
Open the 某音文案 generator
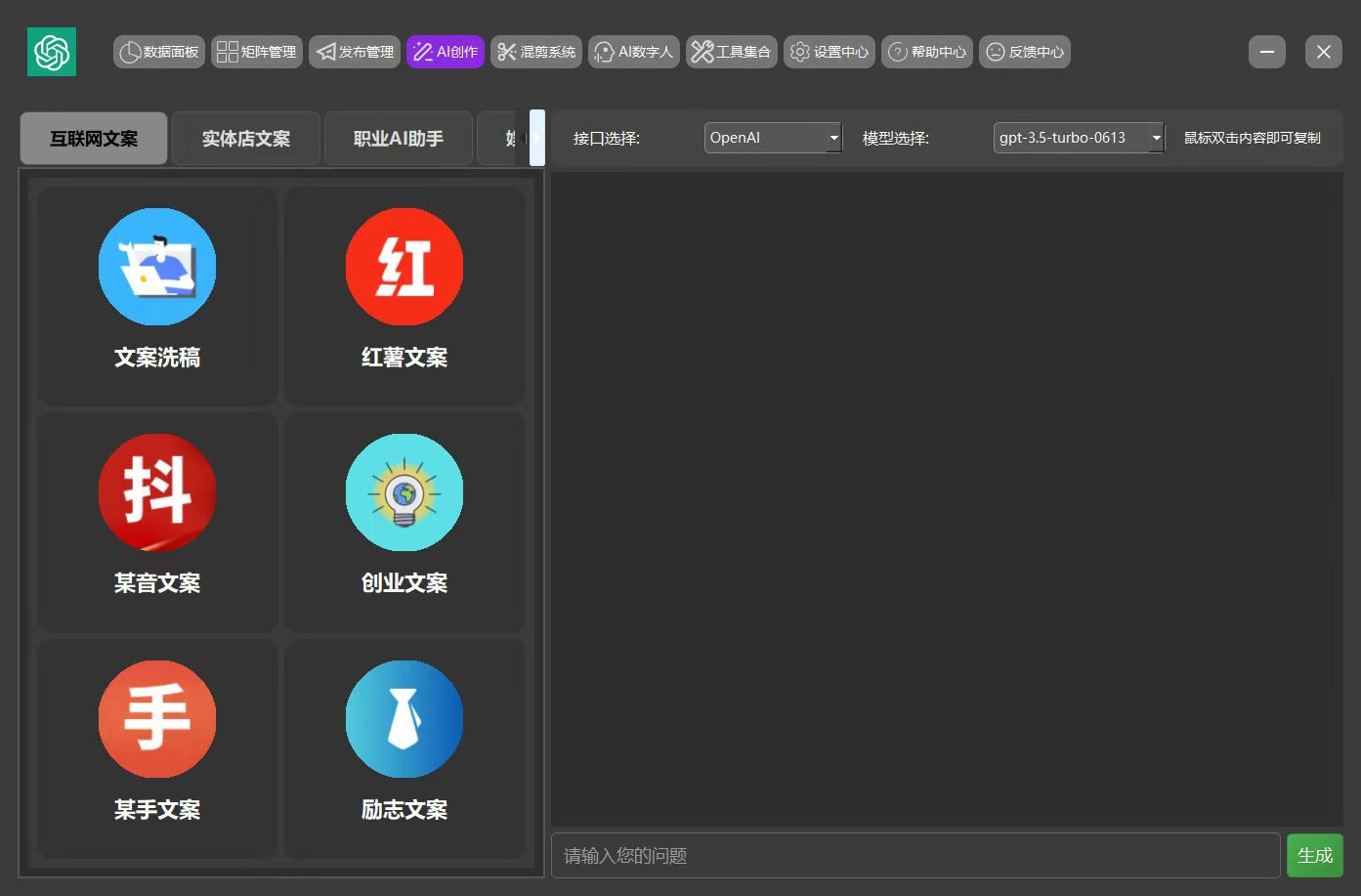click(156, 521)
